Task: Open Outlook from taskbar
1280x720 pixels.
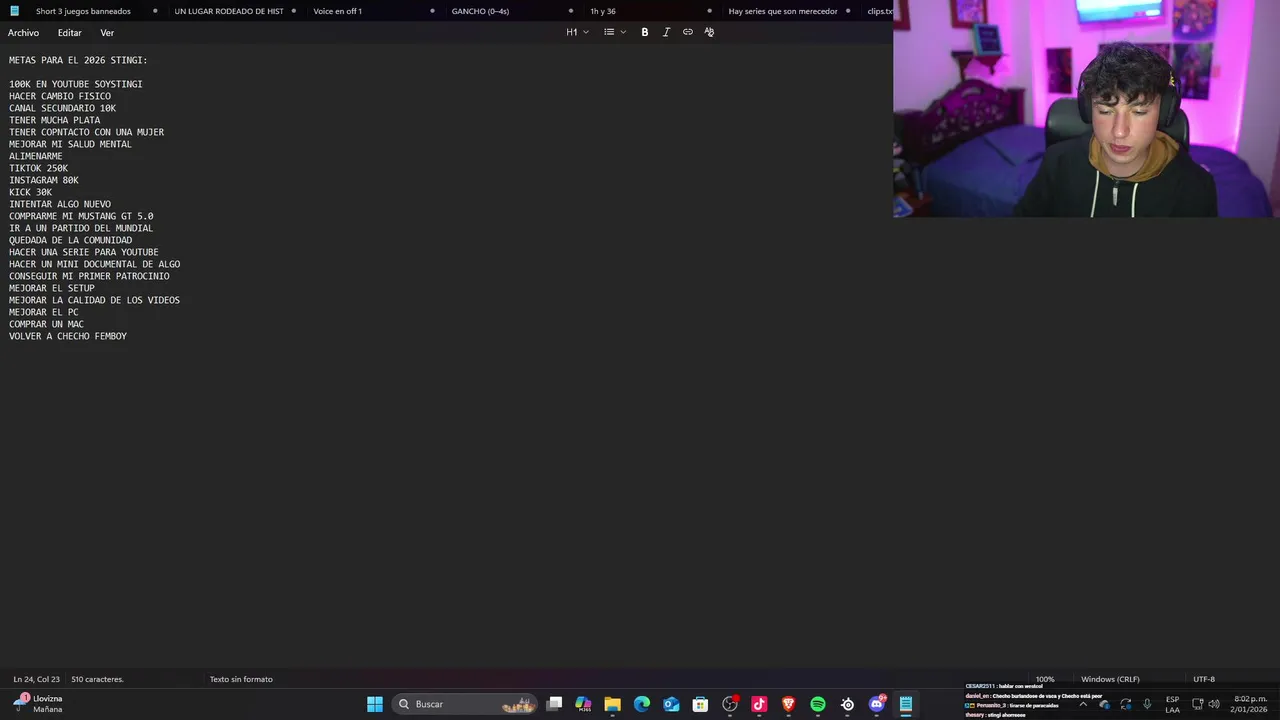Action: click(x=671, y=704)
